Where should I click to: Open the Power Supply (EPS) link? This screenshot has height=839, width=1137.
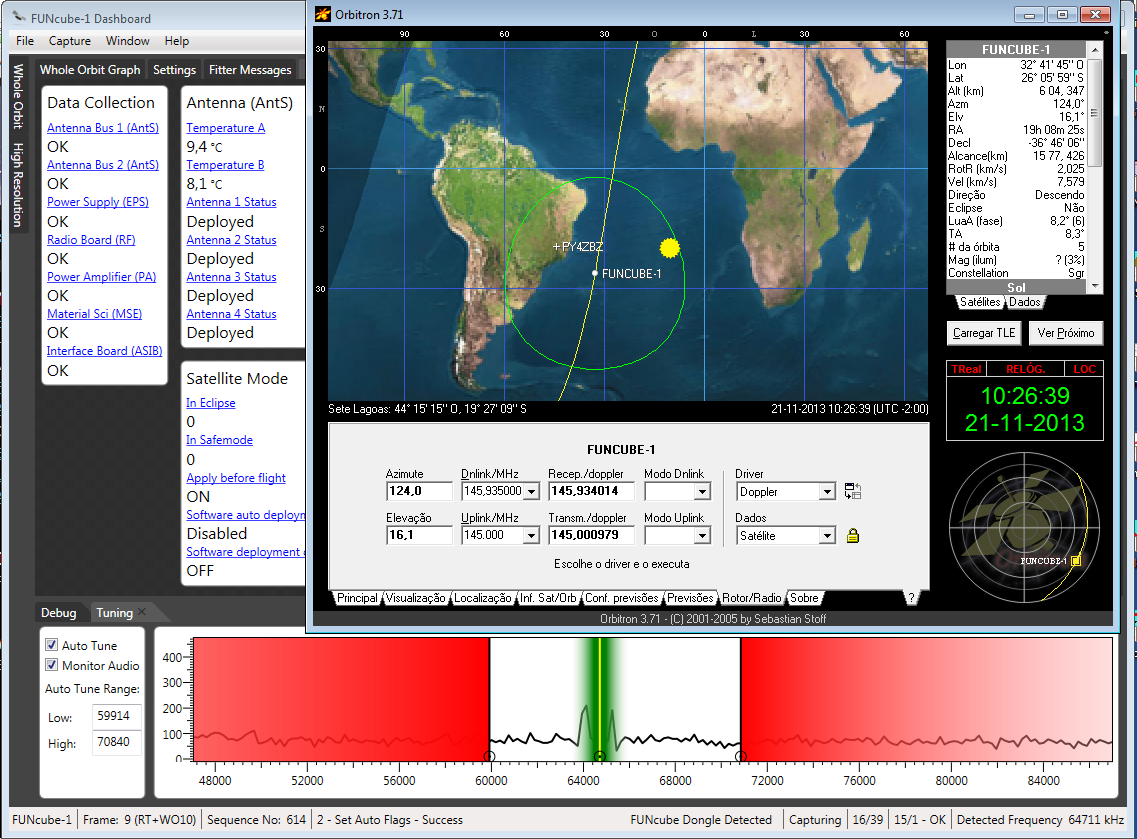pyautogui.click(x=98, y=202)
